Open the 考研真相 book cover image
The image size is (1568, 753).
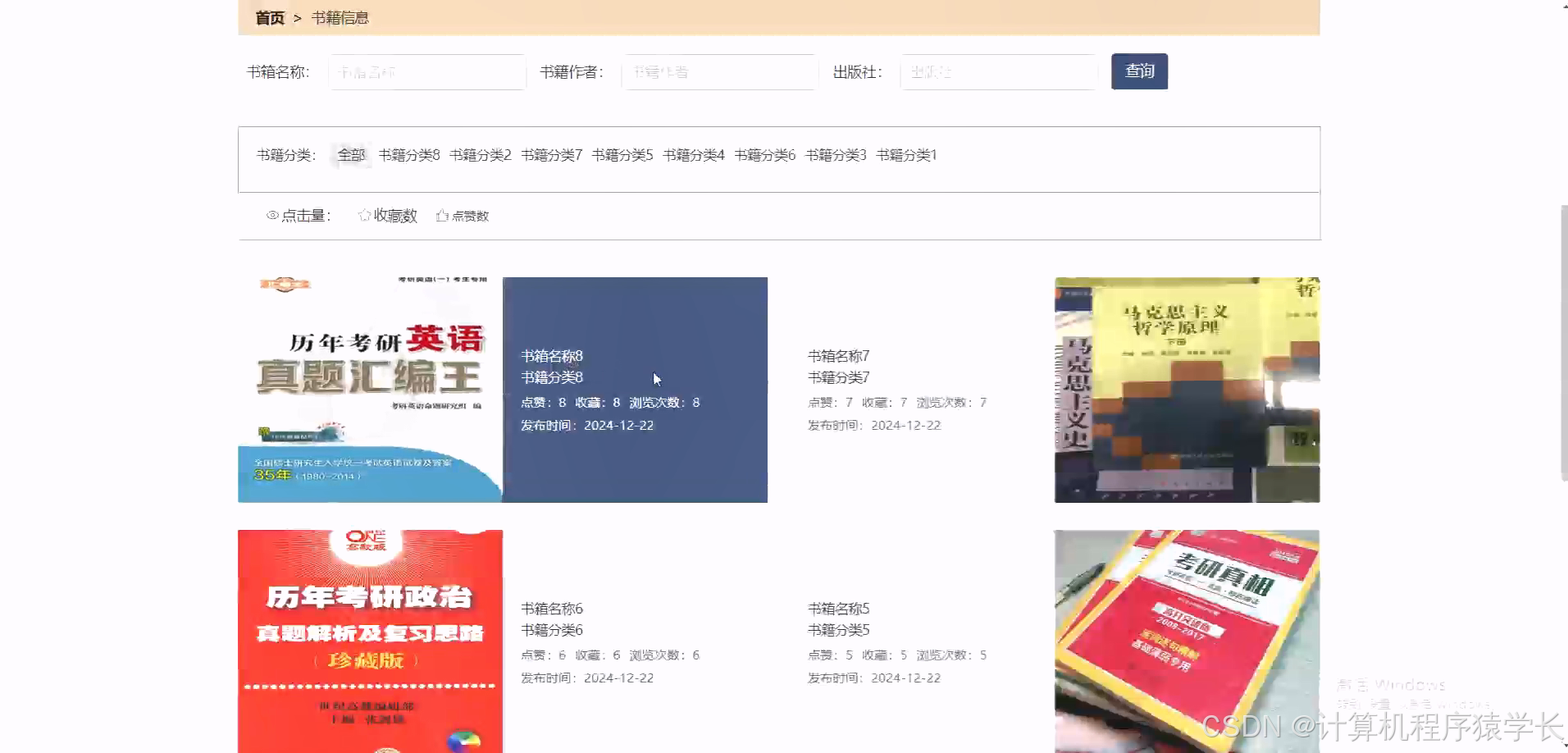click(x=1187, y=641)
